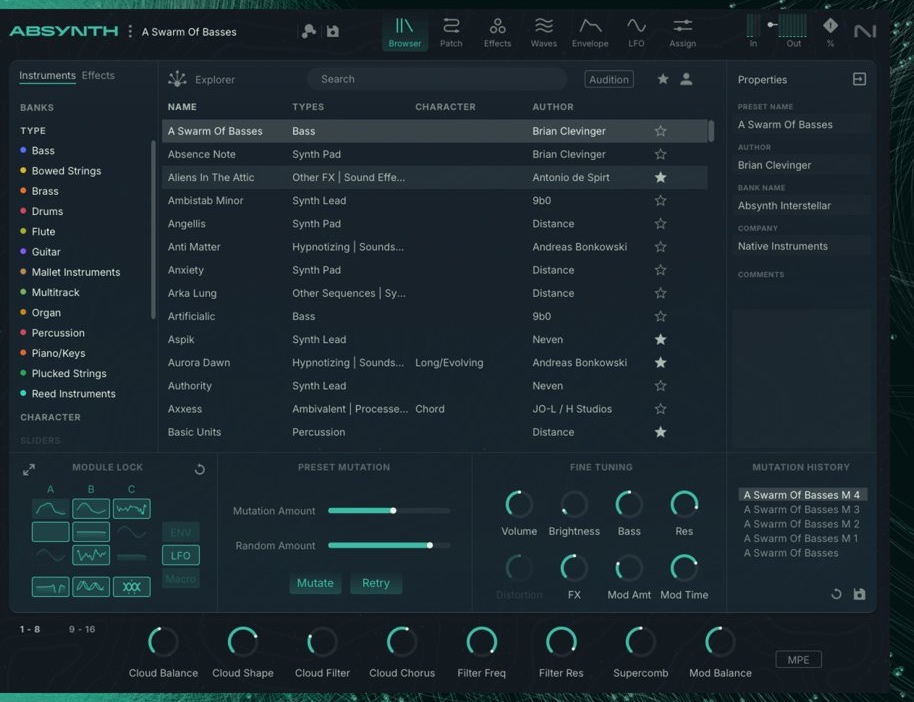Image resolution: width=914 pixels, height=702 pixels.
Task: Open the Effects view in top toolbar
Action: 497,33
